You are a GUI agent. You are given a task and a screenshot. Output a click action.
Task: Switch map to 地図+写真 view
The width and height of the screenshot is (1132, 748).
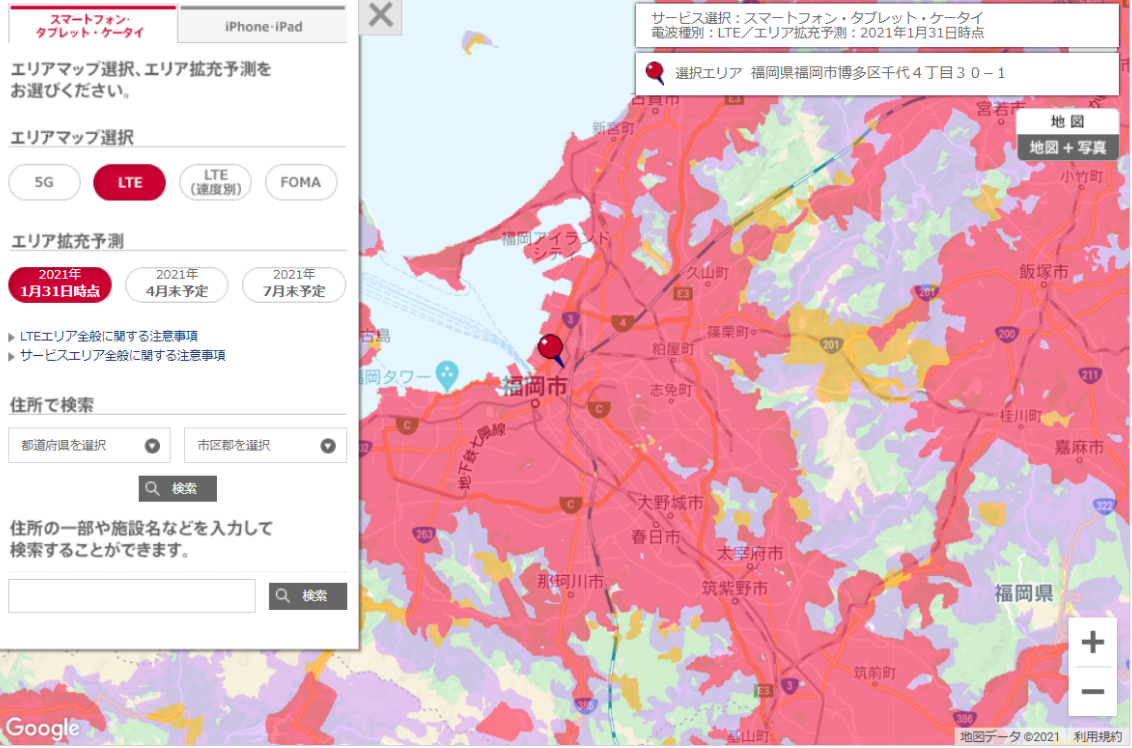(x=1068, y=147)
